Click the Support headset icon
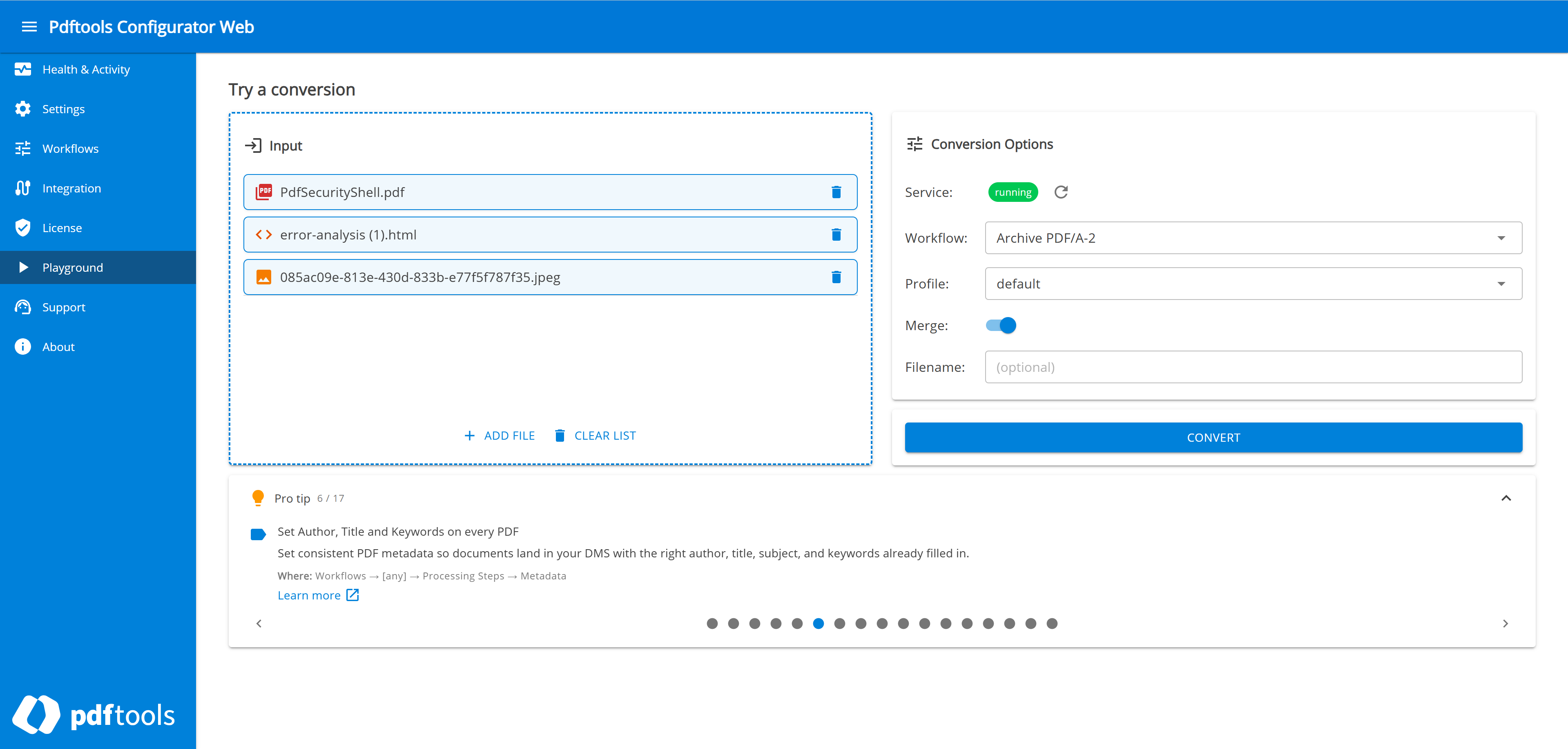Viewport: 1568px width, 749px height. click(22, 307)
